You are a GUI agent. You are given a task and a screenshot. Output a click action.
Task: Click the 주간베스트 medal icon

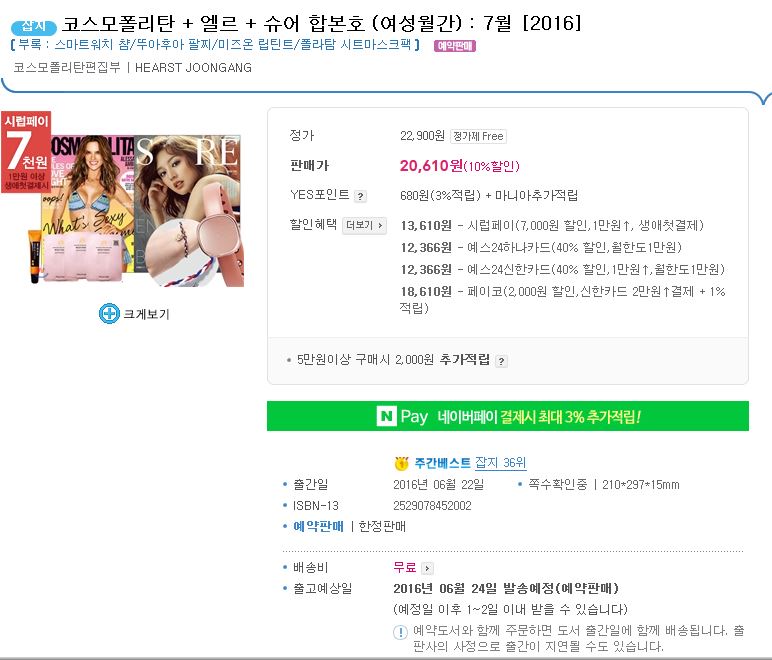[x=401, y=463]
